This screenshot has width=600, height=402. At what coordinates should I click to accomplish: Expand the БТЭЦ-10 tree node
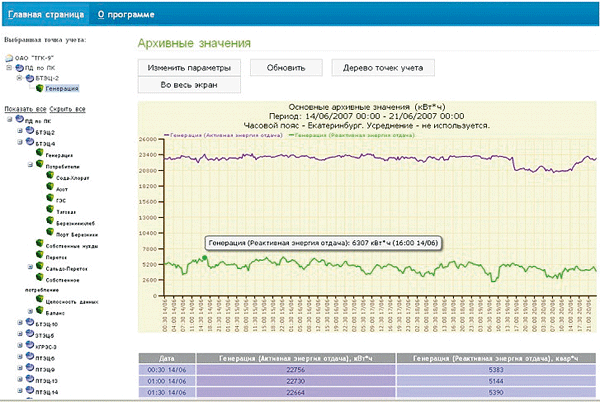(20, 323)
